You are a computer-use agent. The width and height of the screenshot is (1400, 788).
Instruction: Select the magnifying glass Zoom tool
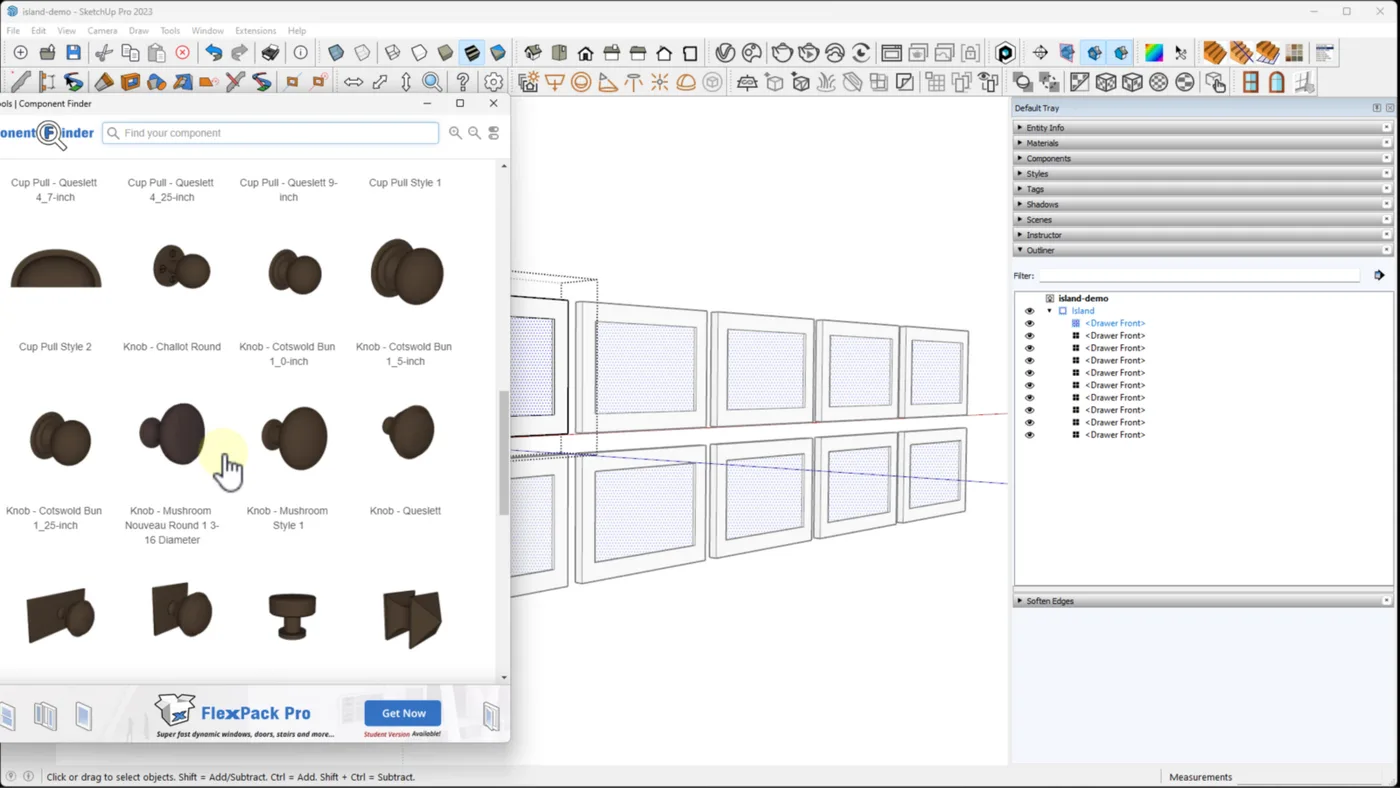432,82
